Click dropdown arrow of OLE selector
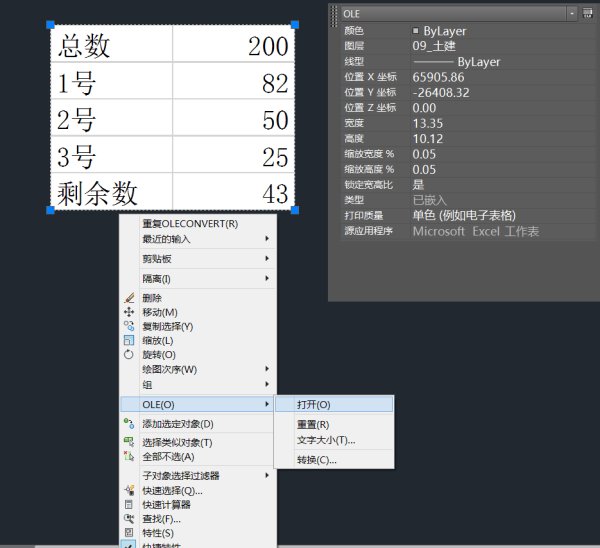The height and width of the screenshot is (548, 600). (x=571, y=14)
